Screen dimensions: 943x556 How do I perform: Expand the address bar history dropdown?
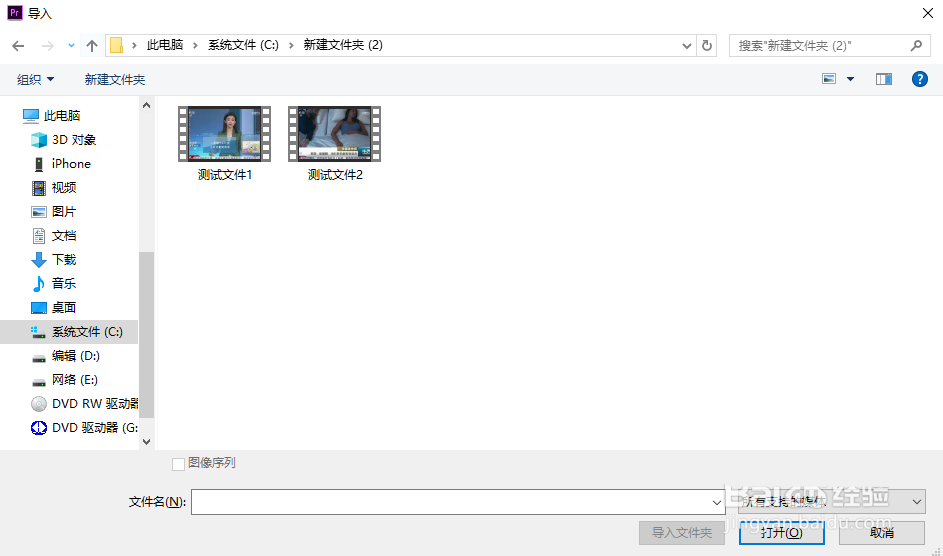[x=687, y=46]
